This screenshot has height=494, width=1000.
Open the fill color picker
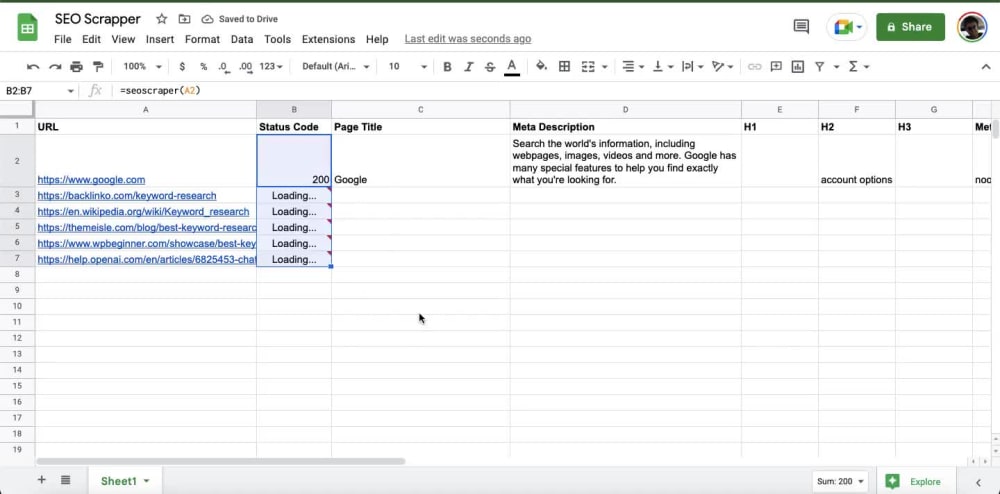click(541, 66)
